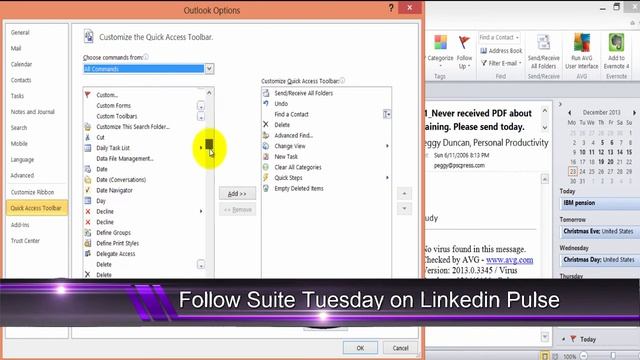
Task: Open Custom Forms dropdown indicator
Action: point(201,106)
